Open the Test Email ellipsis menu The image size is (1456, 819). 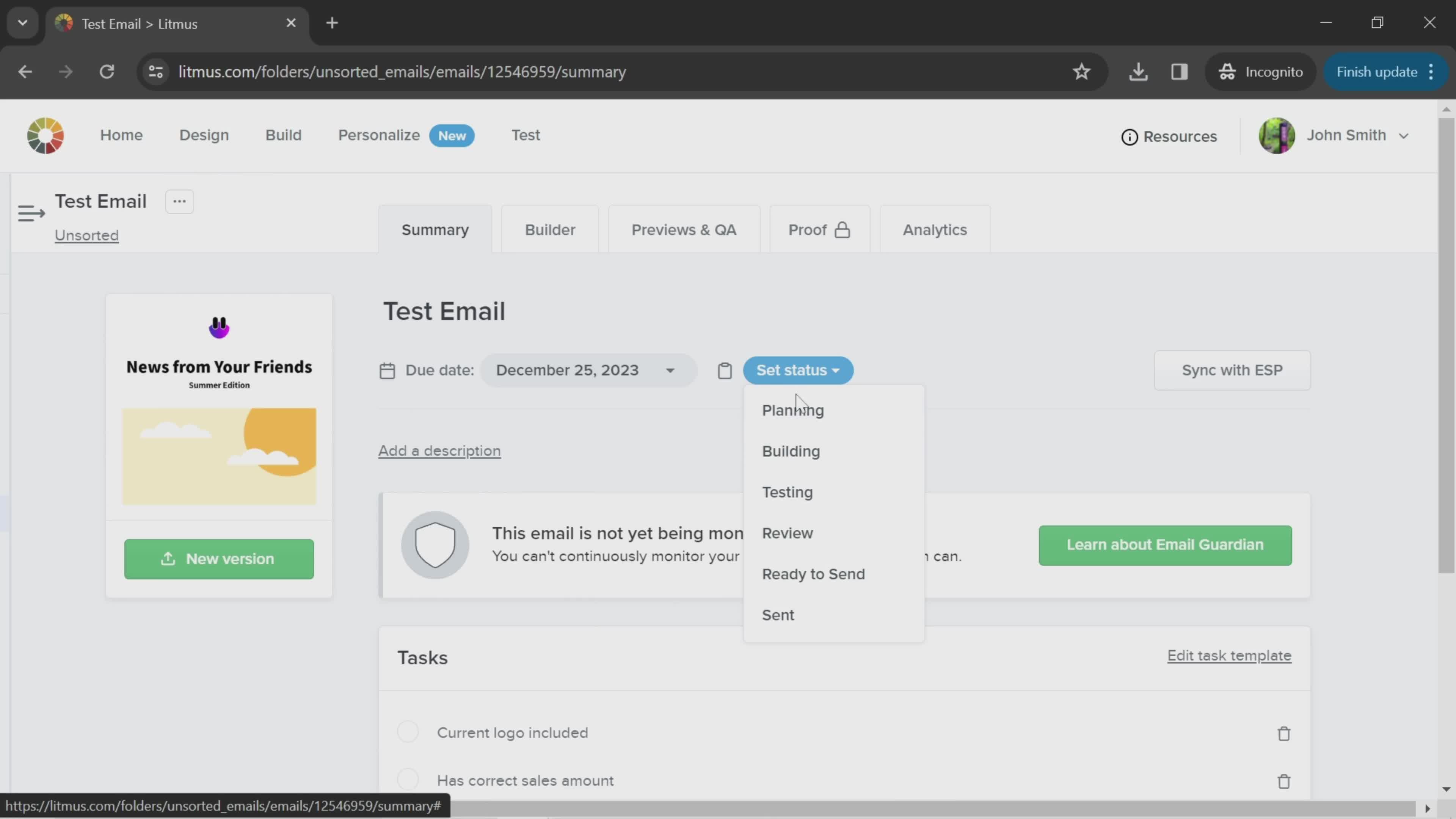click(x=179, y=202)
